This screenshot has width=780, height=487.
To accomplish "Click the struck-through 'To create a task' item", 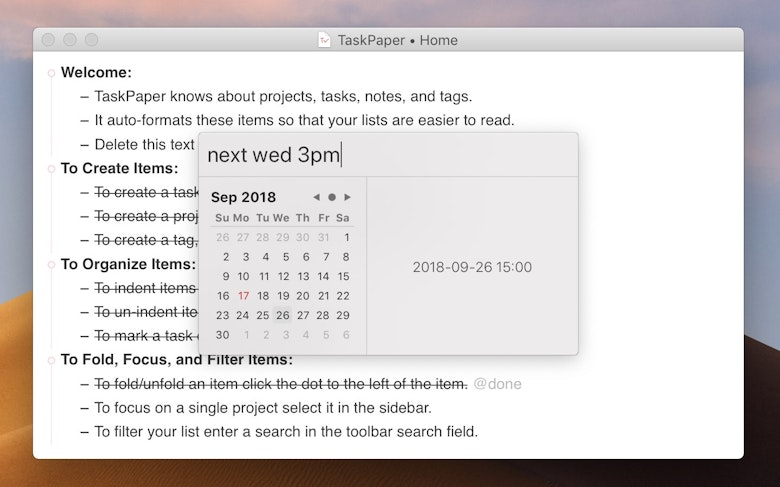I will [146, 192].
